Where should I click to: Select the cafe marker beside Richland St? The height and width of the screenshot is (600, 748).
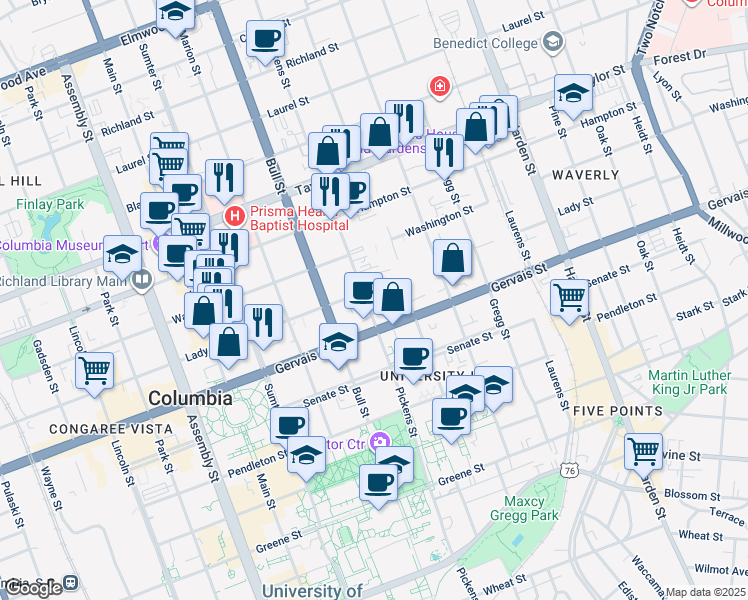coord(266,40)
